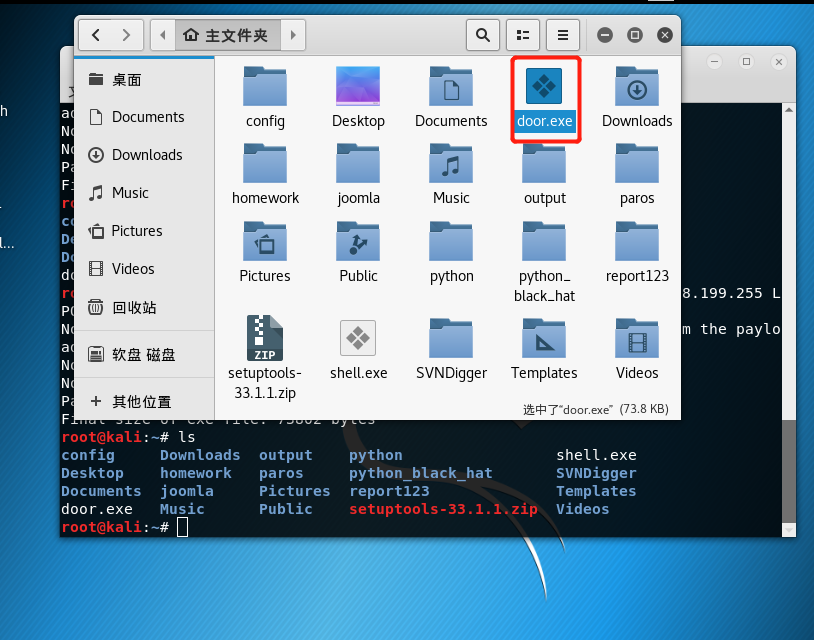Select the door.exe file icon
This screenshot has height=640, width=814.
(544, 86)
